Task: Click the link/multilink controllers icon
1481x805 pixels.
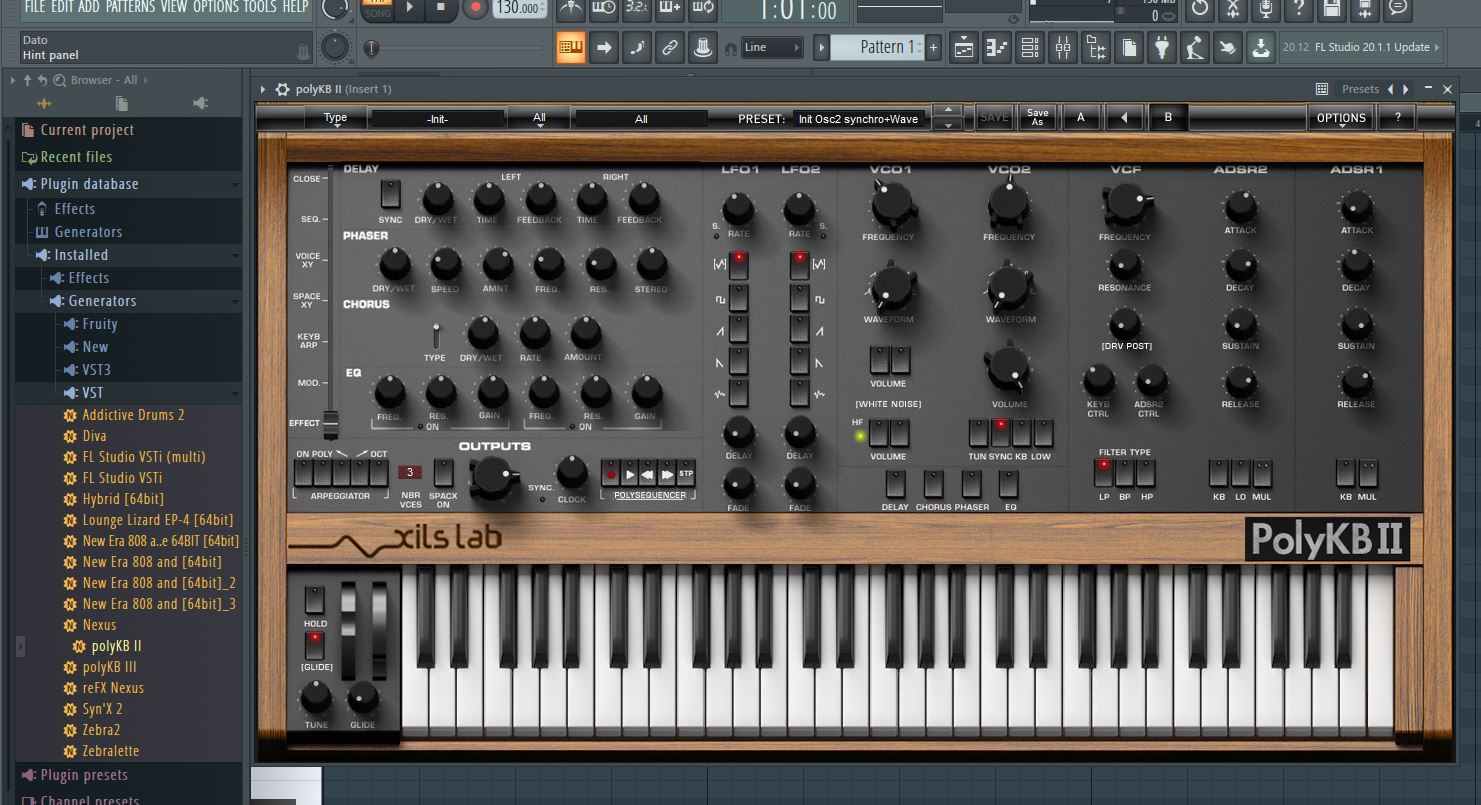Action: (670, 47)
